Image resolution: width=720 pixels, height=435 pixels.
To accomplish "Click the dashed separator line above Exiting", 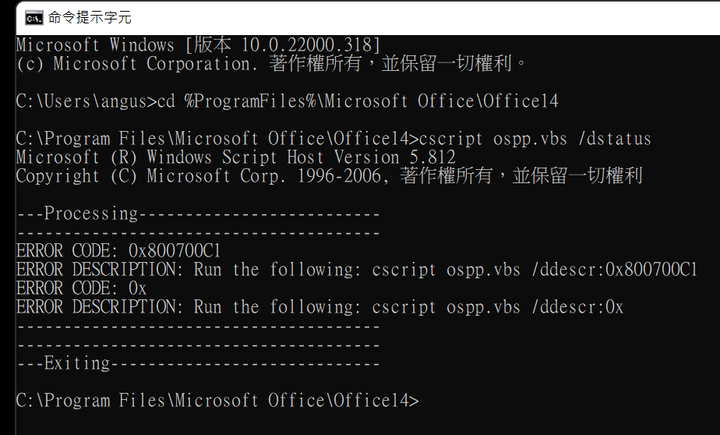I will coord(198,345).
